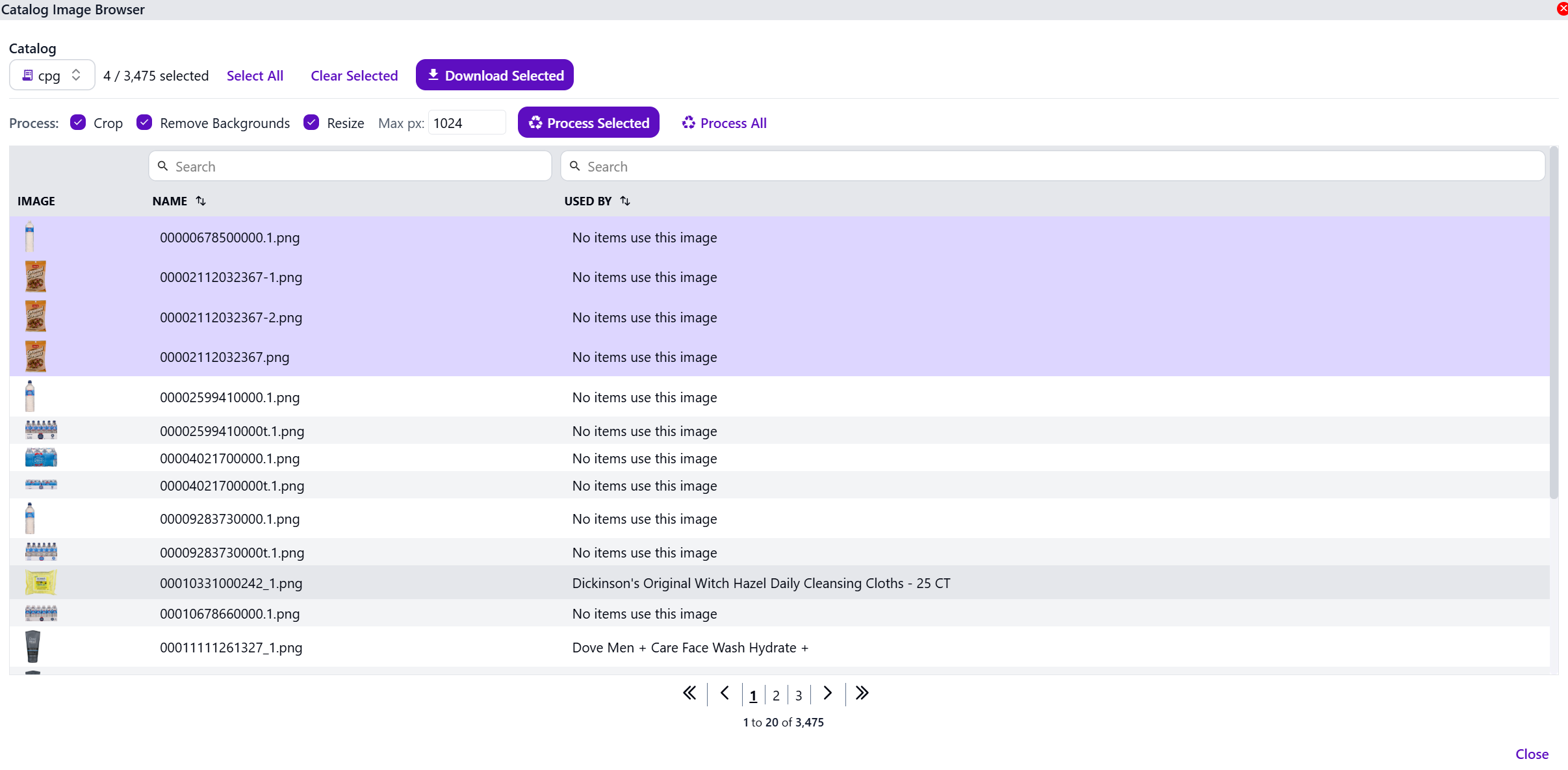Focus the NAME search field

pyautogui.click(x=350, y=166)
